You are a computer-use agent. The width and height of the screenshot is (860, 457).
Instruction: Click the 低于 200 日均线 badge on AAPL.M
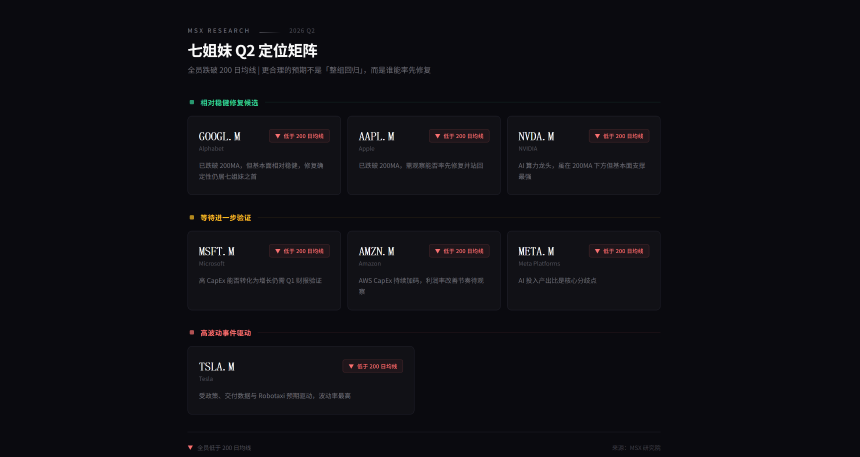[x=459, y=136]
